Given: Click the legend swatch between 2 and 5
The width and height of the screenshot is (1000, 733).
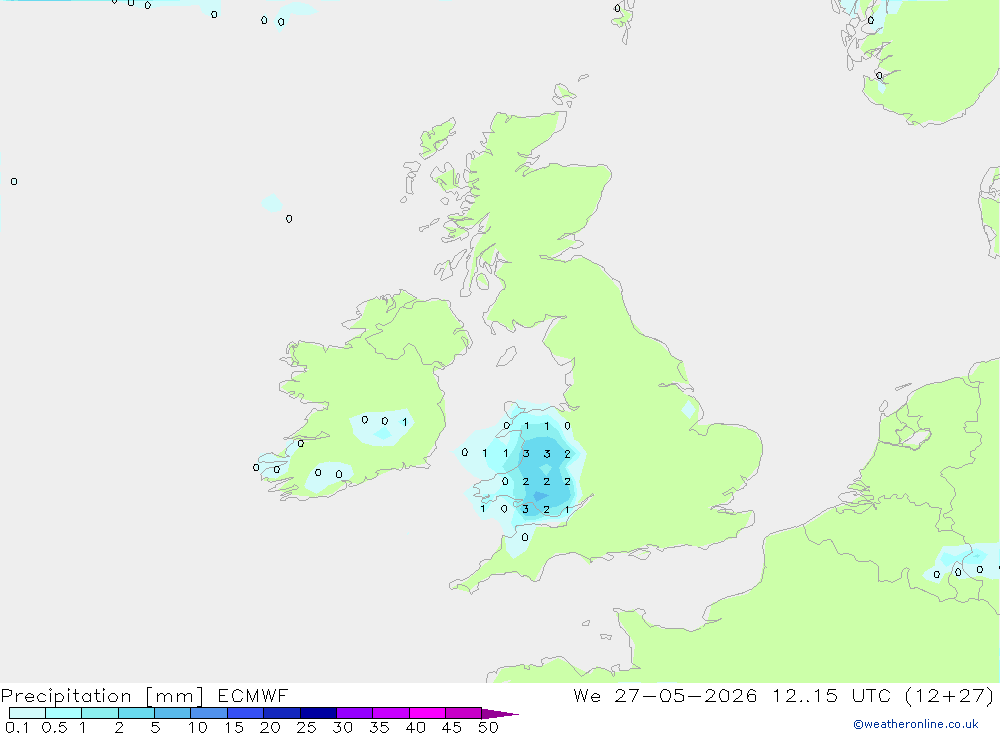Looking at the screenshot, I should pyautogui.click(x=136, y=713).
